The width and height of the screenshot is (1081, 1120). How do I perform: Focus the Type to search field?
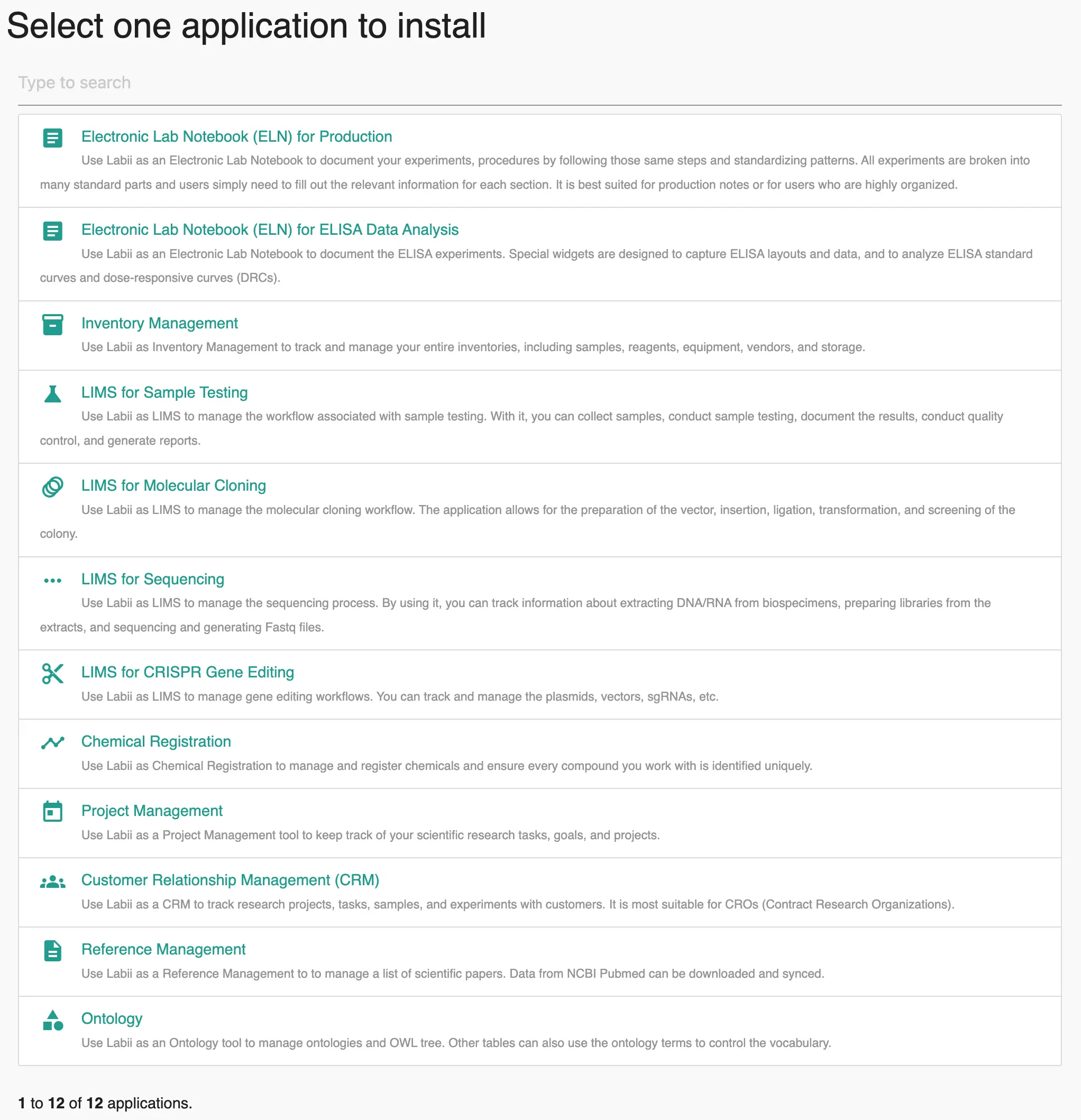(539, 83)
